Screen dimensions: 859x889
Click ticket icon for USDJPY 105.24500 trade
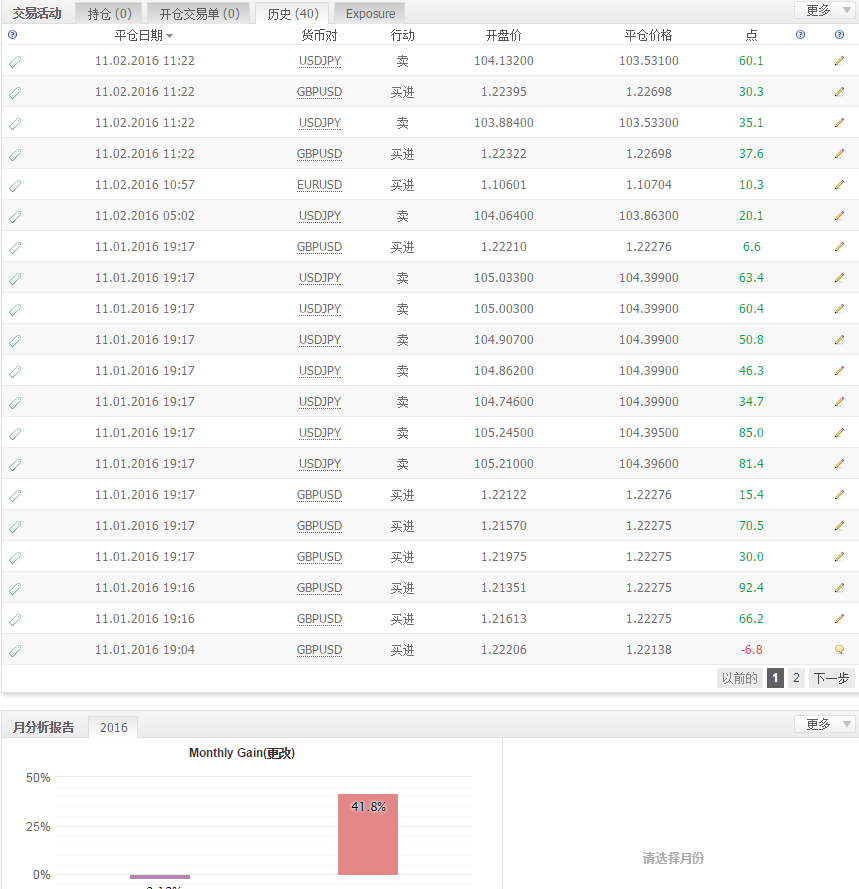[15, 433]
